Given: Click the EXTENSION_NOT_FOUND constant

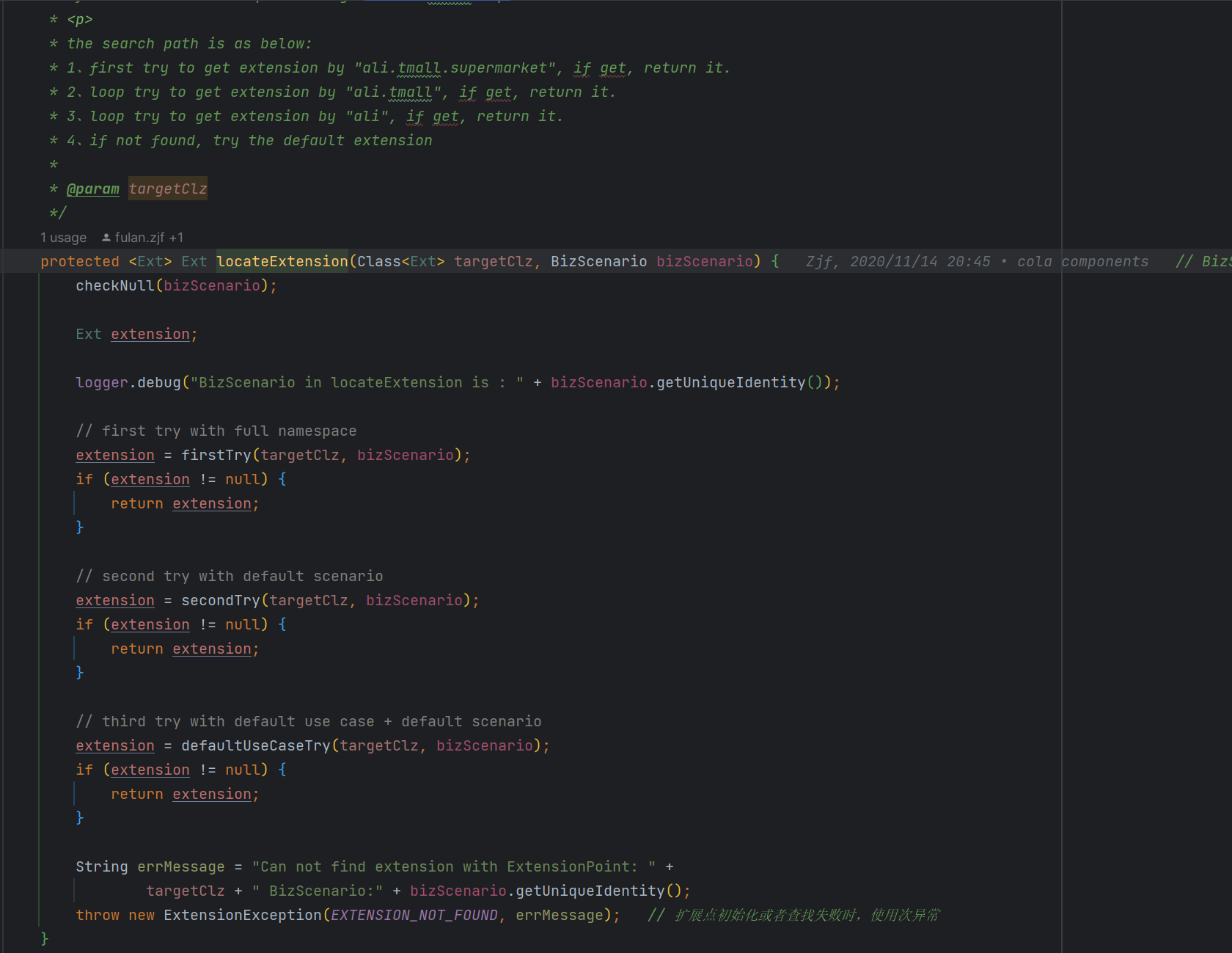Looking at the screenshot, I should (414, 916).
